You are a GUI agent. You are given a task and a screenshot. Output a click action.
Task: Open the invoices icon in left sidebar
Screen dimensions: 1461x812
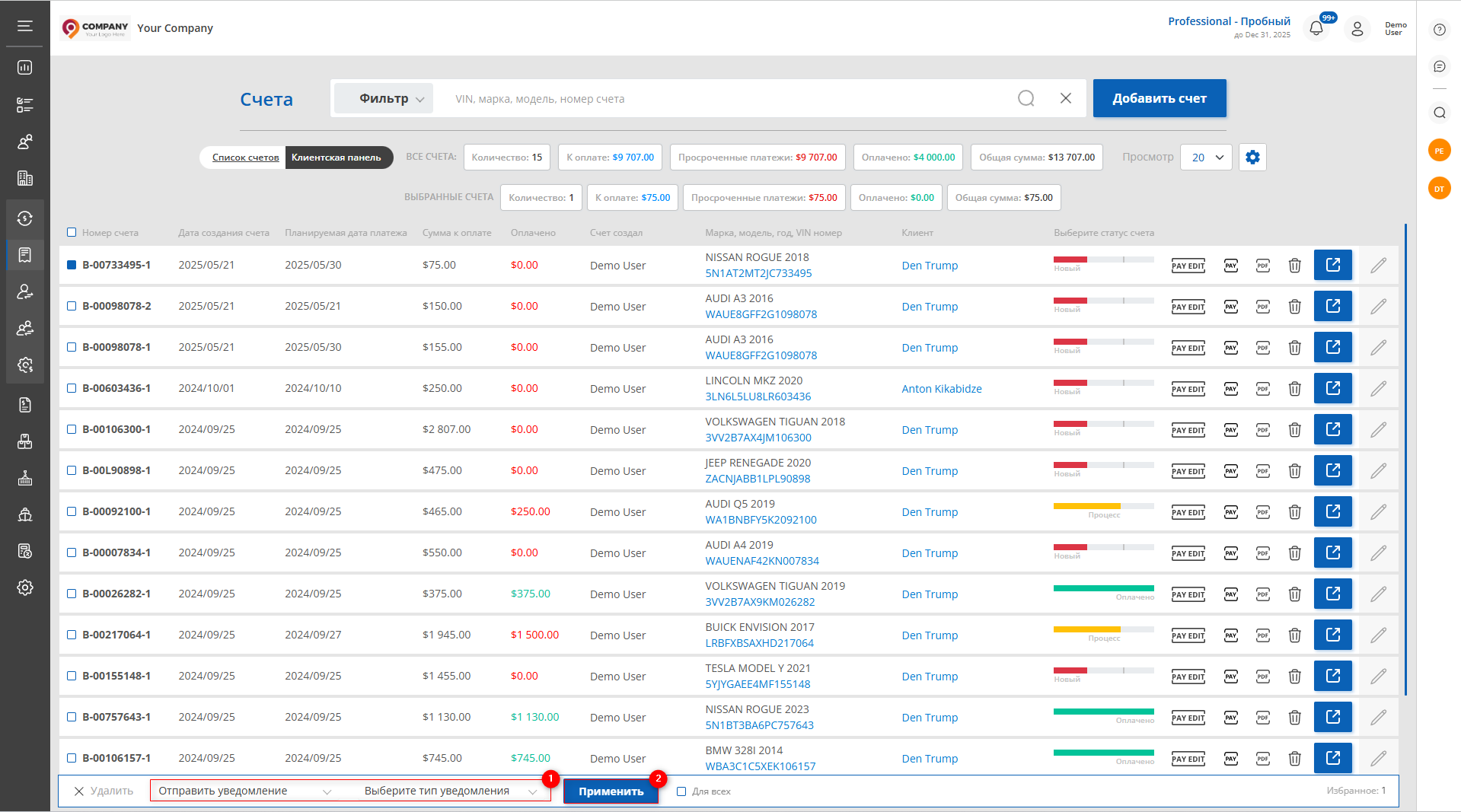click(25, 255)
